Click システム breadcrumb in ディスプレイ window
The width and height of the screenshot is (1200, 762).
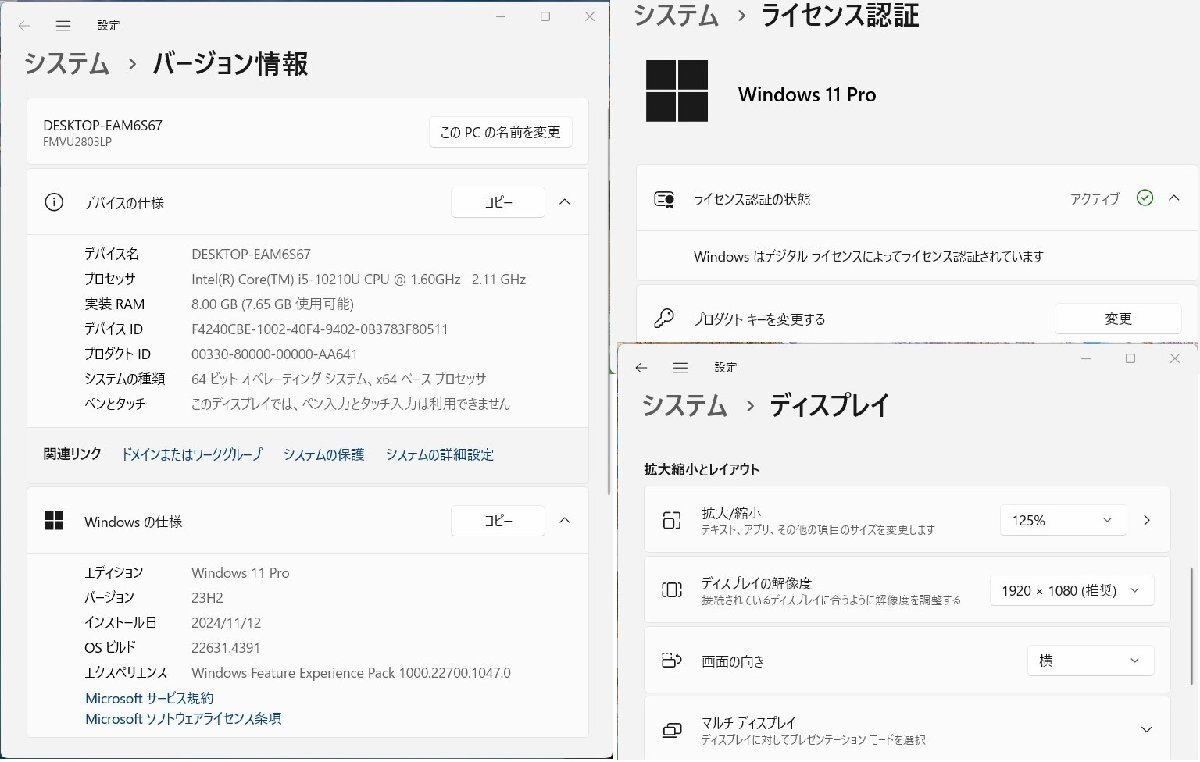(x=685, y=405)
